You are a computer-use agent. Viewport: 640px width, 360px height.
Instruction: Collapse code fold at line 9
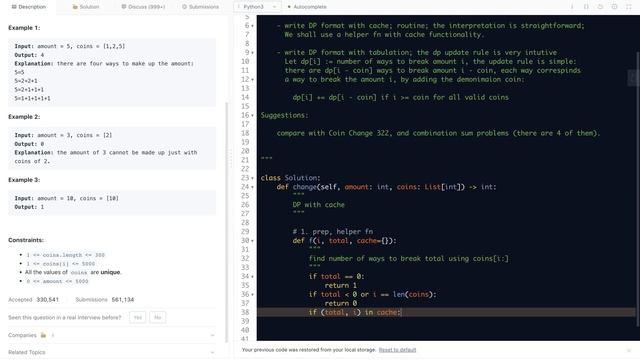coord(252,53)
